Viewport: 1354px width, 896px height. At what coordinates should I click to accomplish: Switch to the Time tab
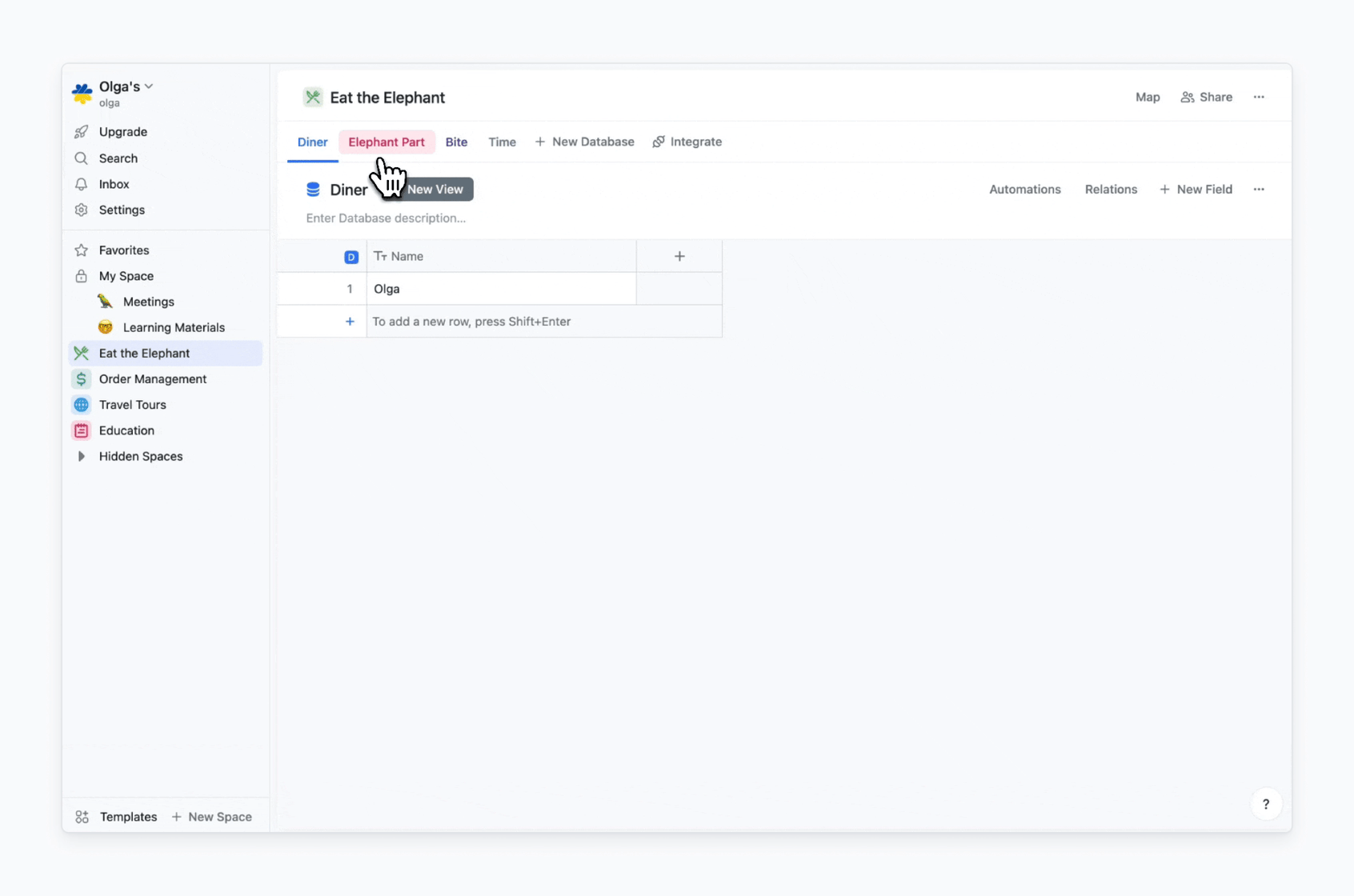coord(502,142)
